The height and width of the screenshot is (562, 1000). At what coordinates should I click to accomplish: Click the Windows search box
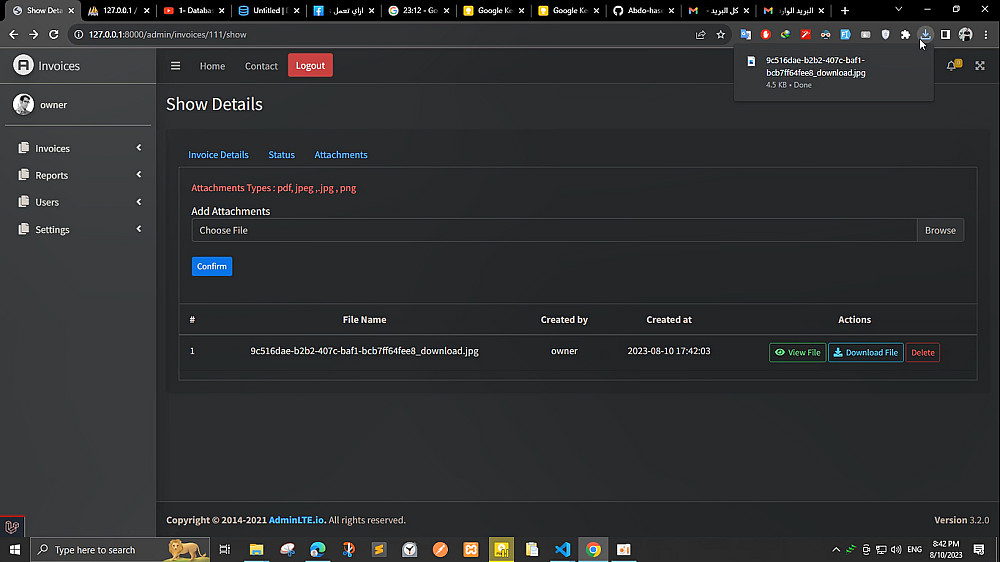(x=120, y=549)
